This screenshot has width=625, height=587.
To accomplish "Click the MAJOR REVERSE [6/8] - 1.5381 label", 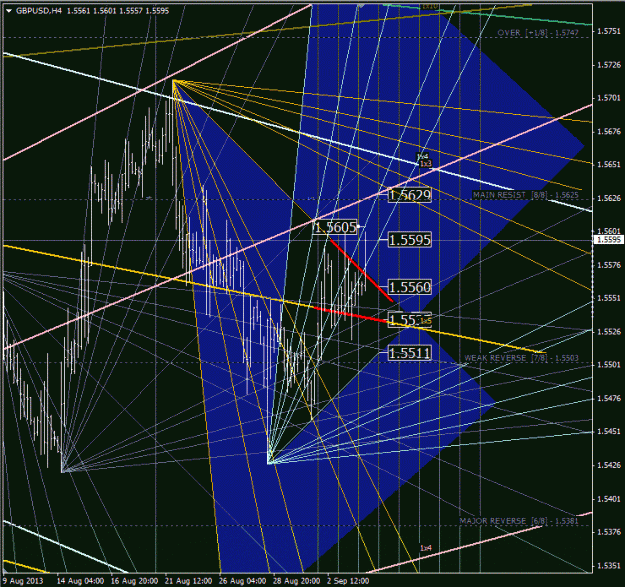I will [x=519, y=521].
